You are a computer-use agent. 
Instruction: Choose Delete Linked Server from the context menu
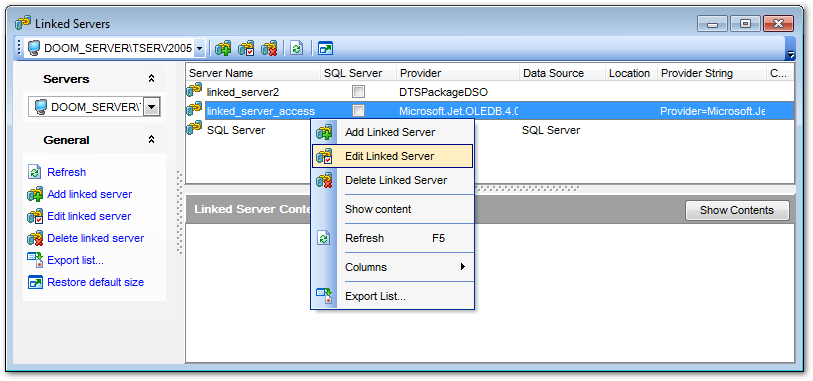click(x=393, y=180)
